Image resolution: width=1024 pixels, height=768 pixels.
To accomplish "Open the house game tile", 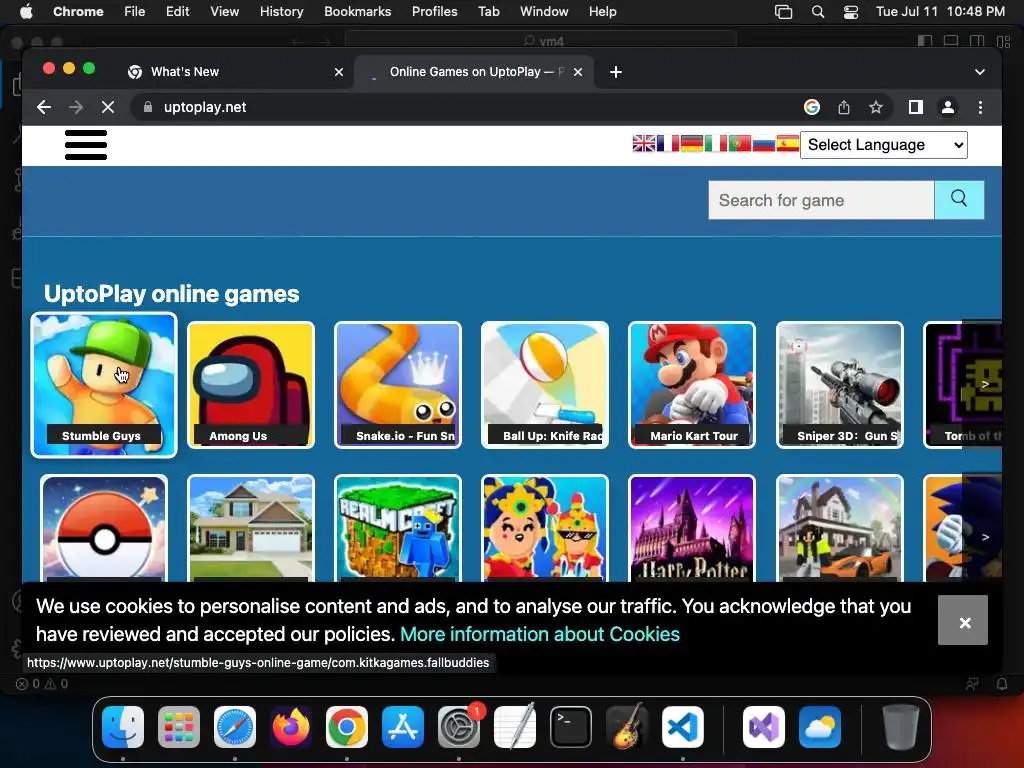I will (251, 528).
